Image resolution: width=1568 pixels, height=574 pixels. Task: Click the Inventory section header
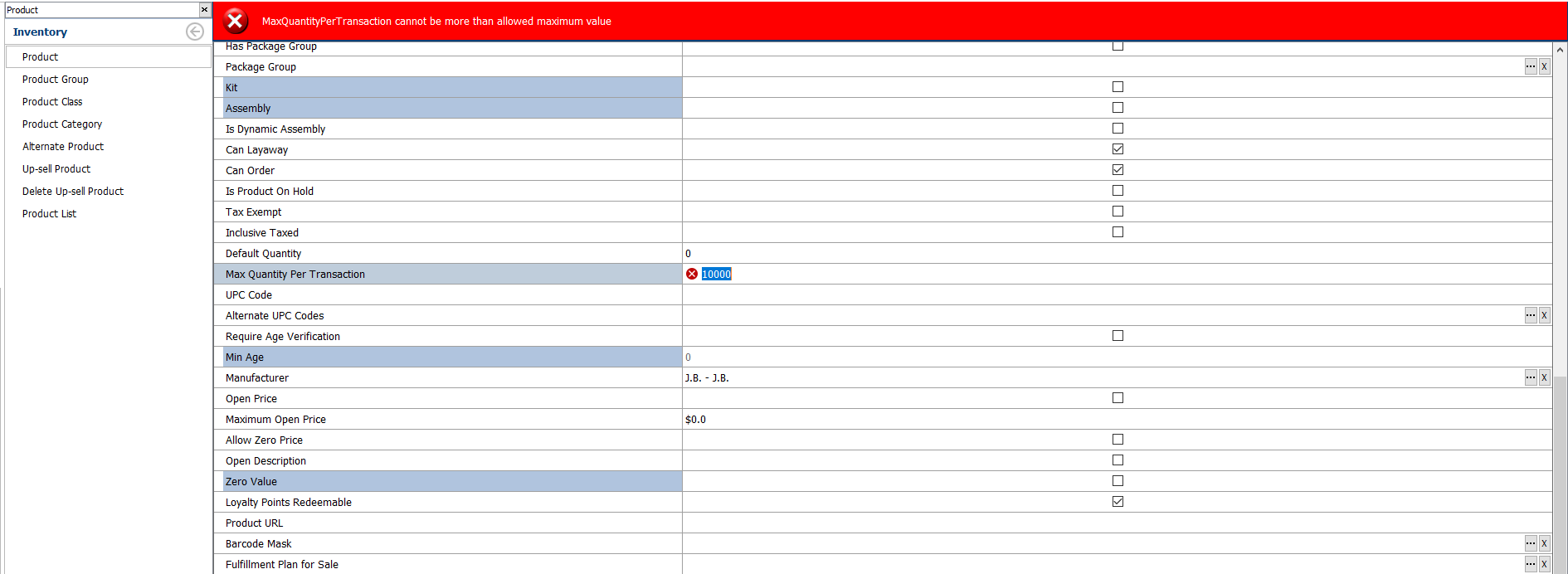click(40, 32)
